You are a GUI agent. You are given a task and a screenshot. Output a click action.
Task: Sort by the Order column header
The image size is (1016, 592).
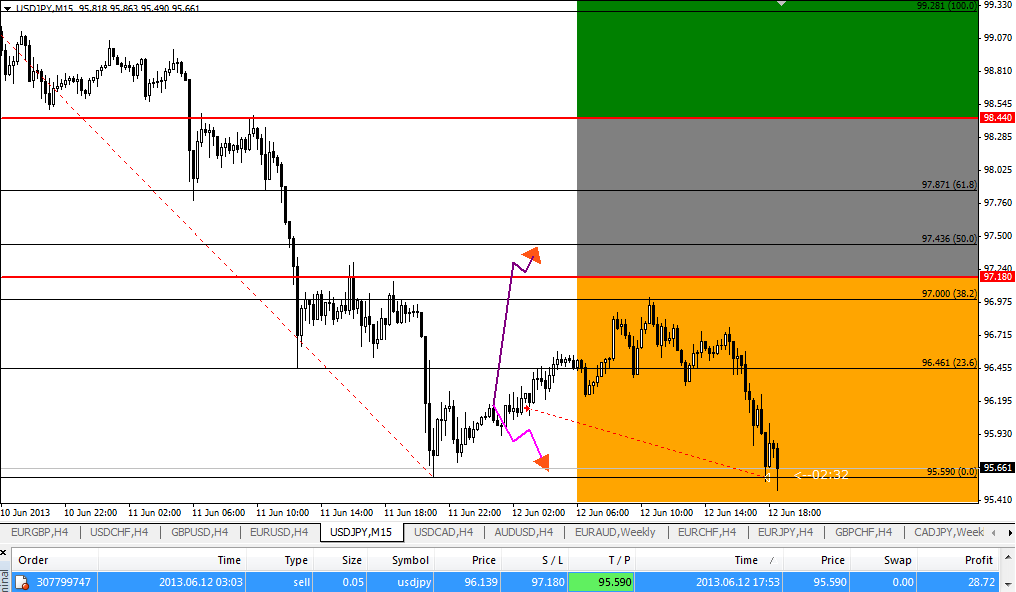tap(33, 560)
